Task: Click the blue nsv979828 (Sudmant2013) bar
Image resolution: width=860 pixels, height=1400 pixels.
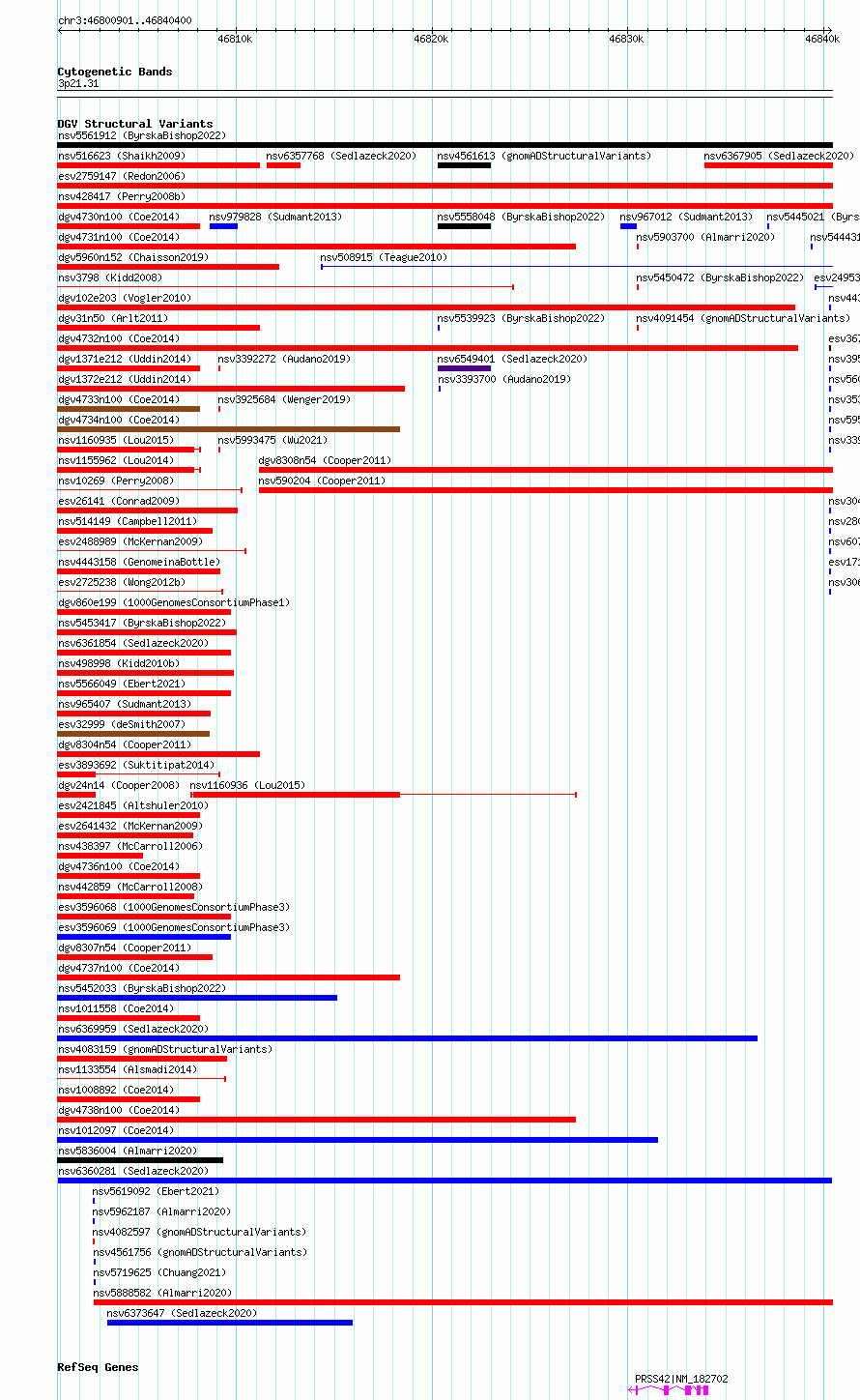Action: tap(223, 226)
